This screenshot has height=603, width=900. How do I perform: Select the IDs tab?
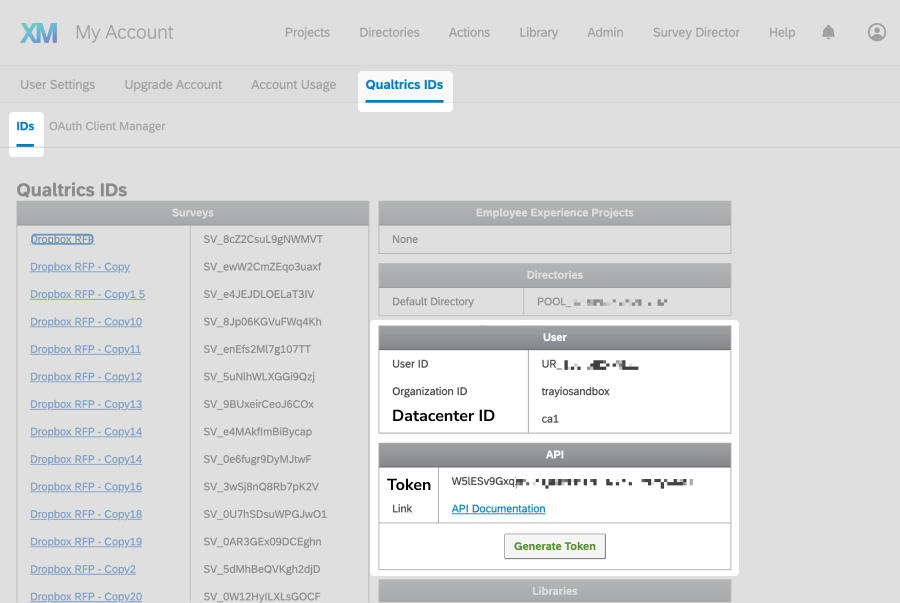pos(25,126)
